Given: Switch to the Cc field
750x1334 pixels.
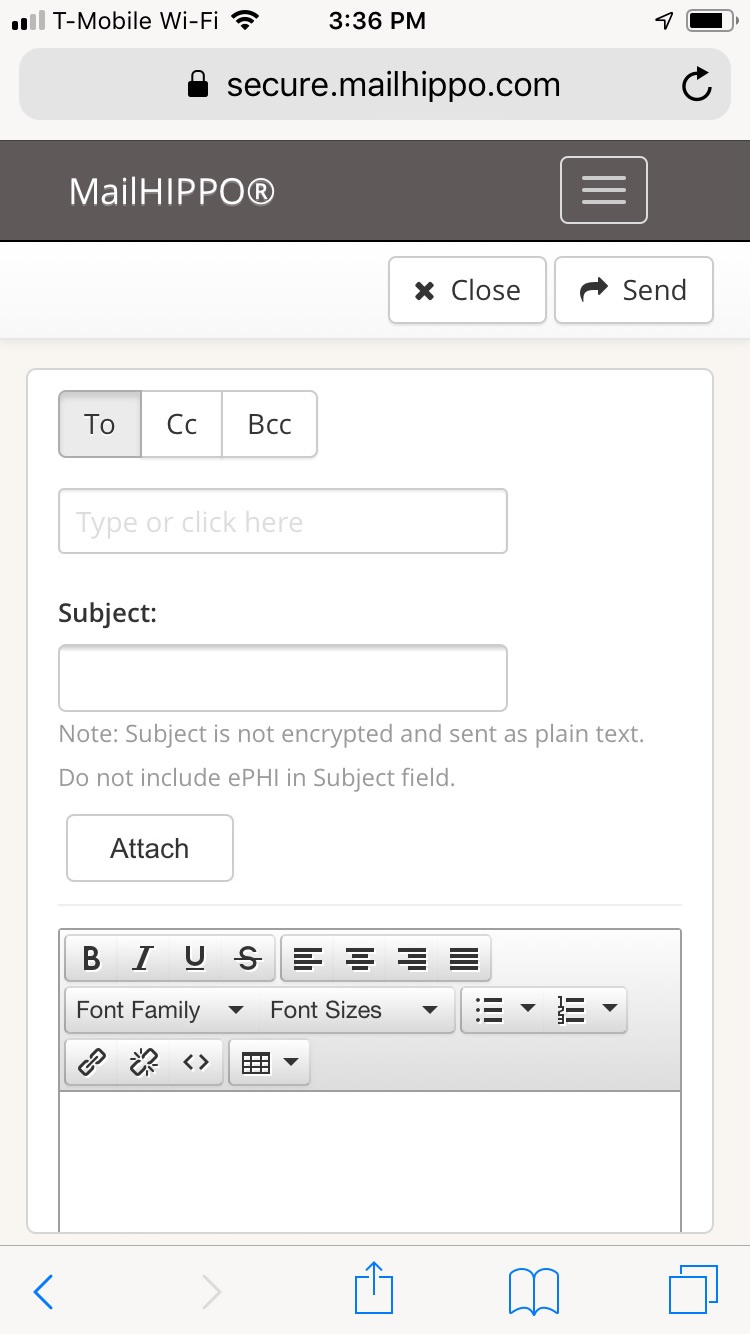Looking at the screenshot, I should pos(181,424).
